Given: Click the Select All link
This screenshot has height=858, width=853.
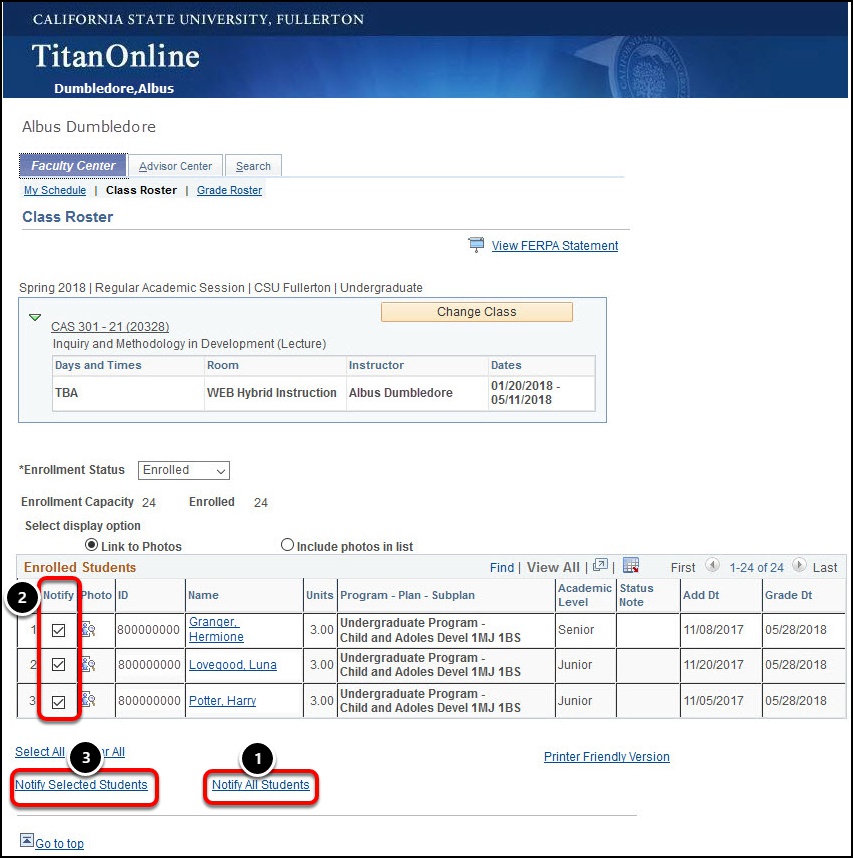Looking at the screenshot, I should pos(40,752).
